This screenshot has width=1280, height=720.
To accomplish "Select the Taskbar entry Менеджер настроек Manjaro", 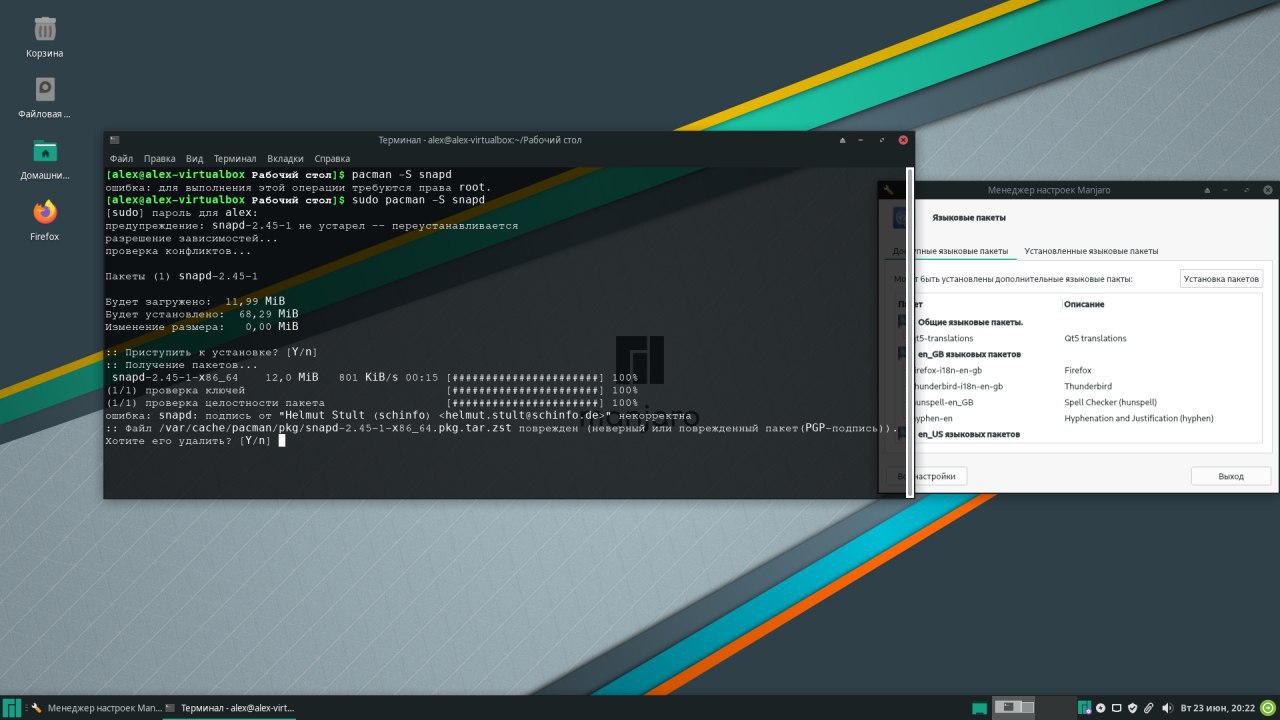I will click(94, 708).
